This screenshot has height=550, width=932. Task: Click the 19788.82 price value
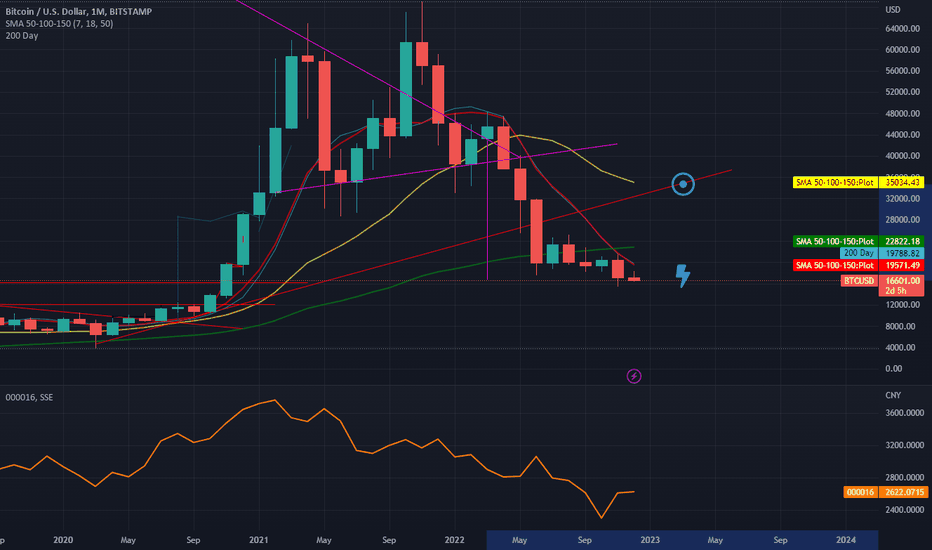902,253
